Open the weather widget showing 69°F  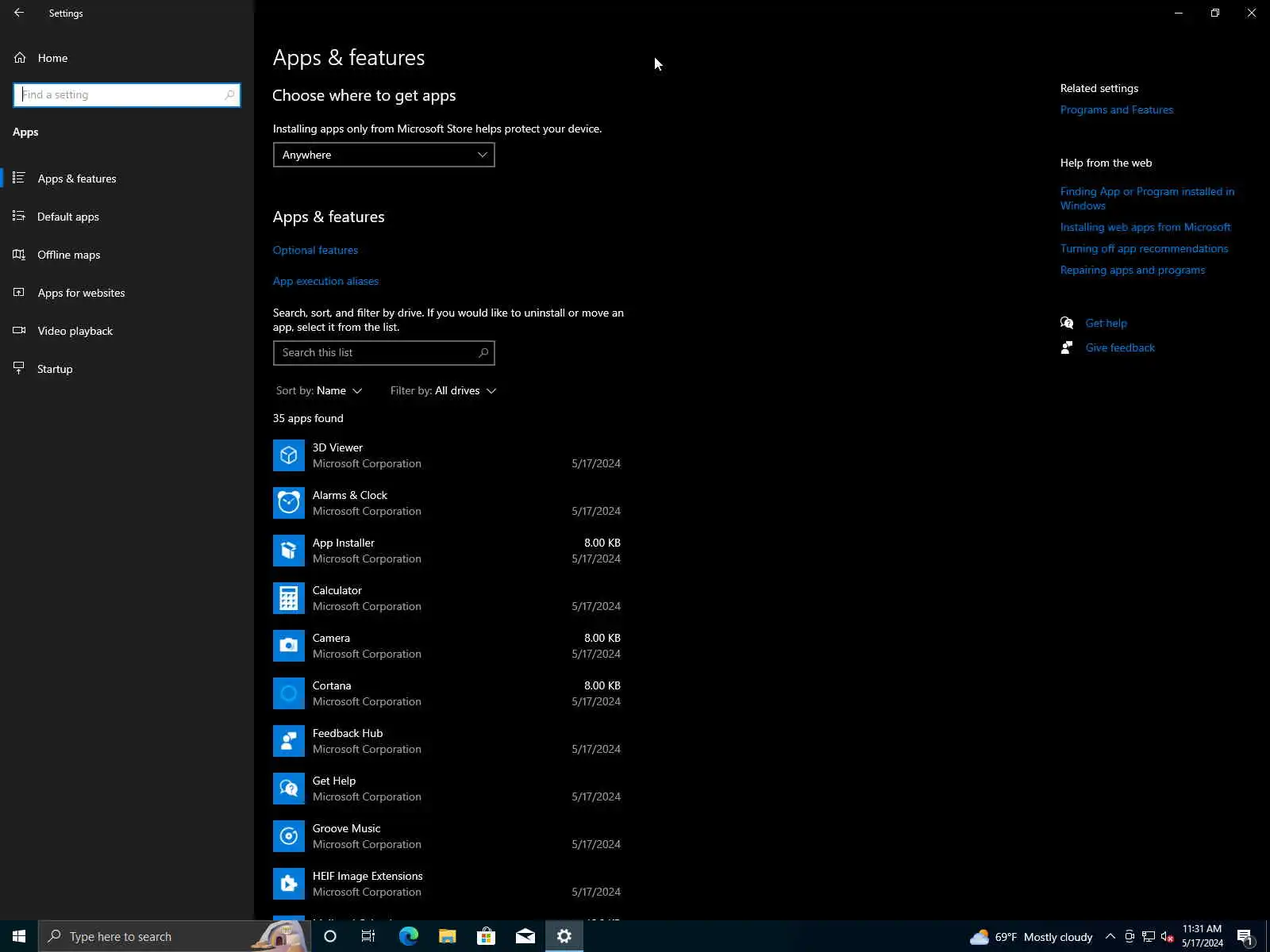(x=1031, y=937)
